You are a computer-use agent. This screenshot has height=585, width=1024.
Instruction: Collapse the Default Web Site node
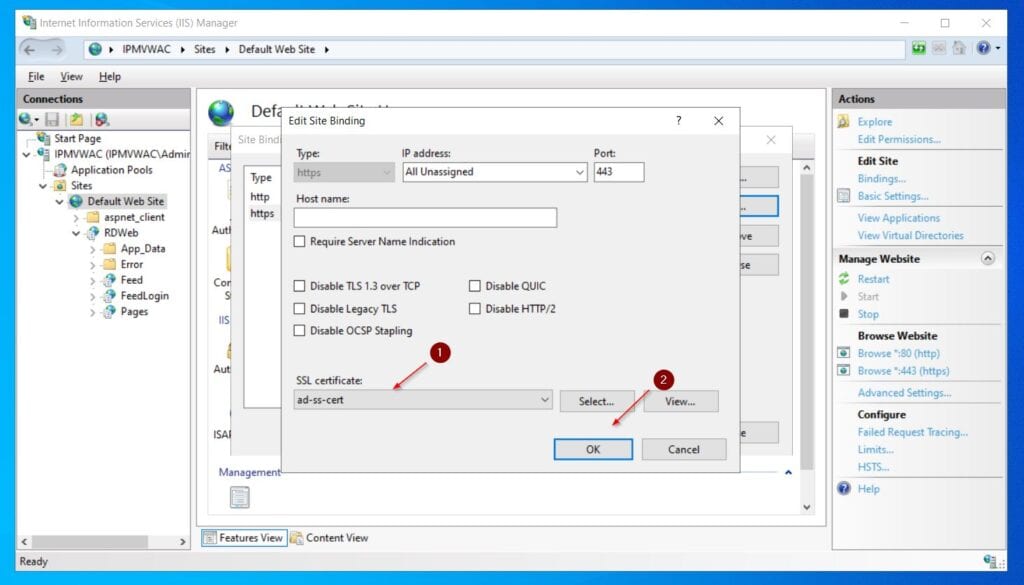pos(59,202)
